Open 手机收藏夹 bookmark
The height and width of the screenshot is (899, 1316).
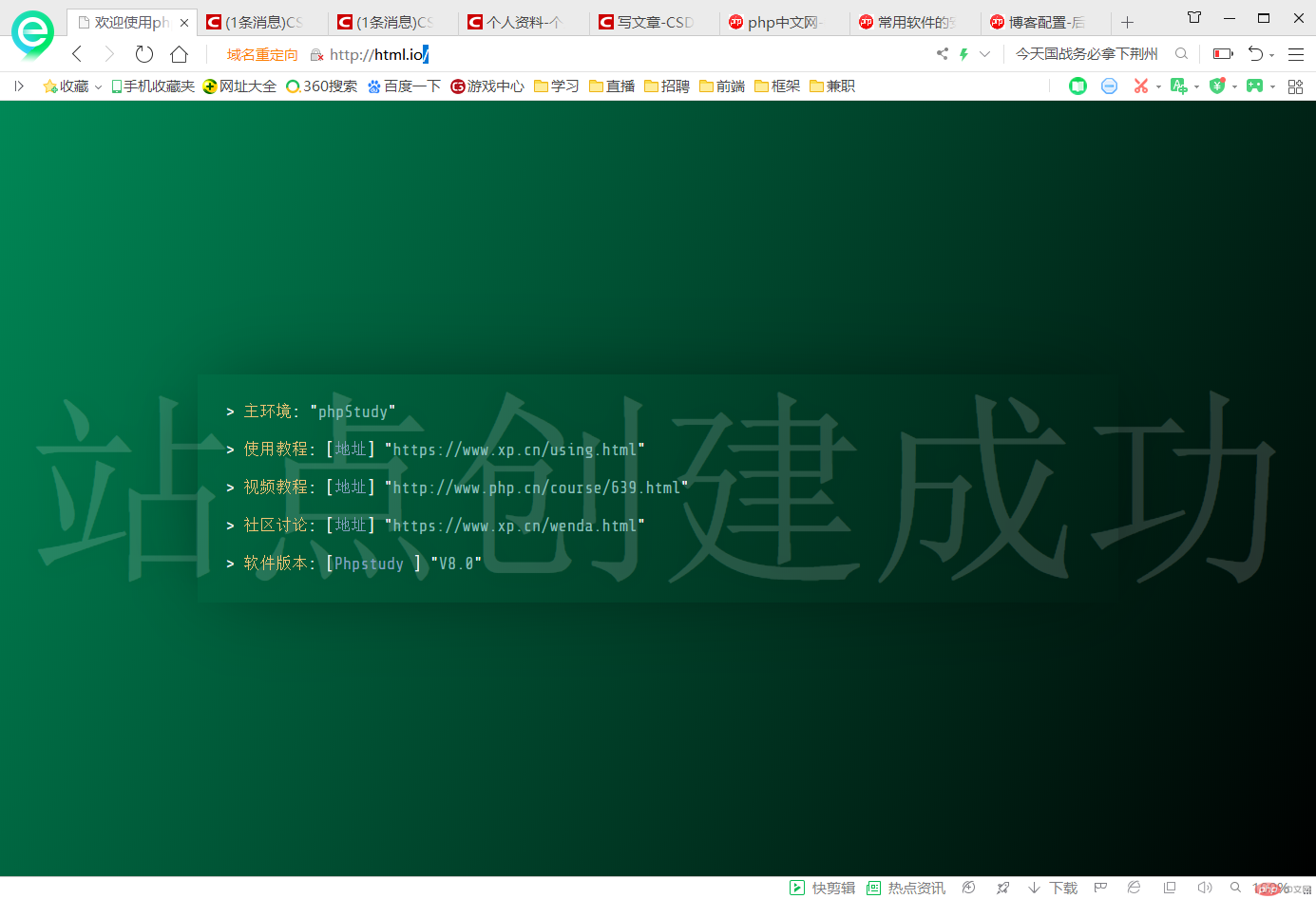[153, 86]
